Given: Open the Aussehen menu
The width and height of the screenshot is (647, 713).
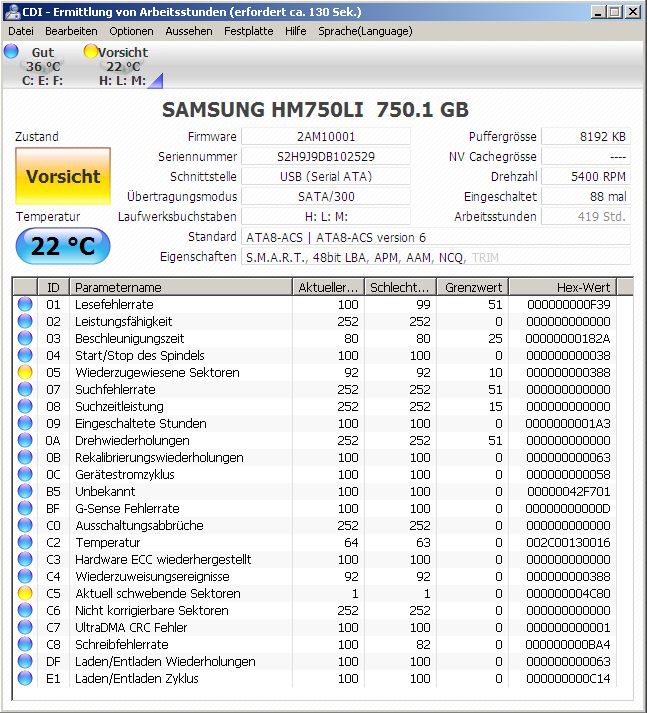Looking at the screenshot, I should tap(189, 31).
